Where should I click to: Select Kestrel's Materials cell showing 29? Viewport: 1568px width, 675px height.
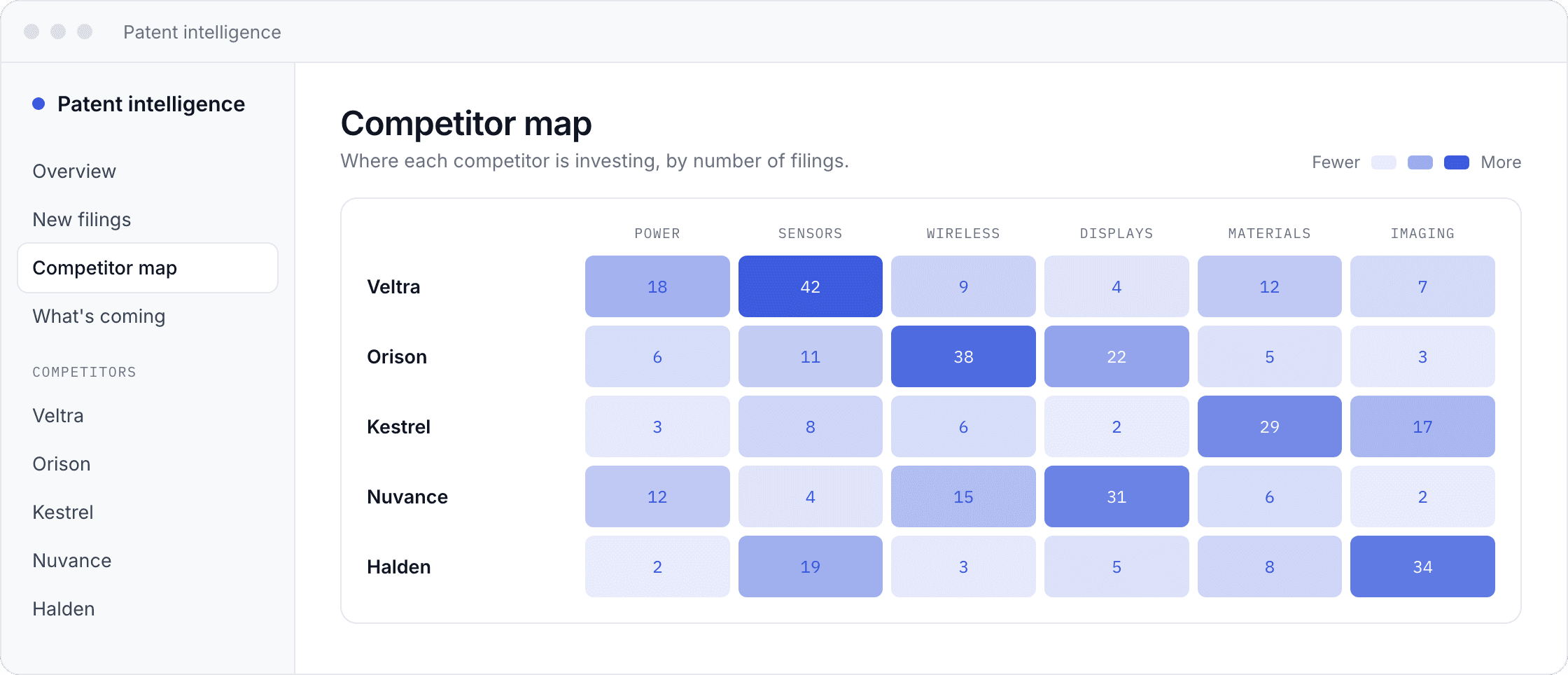[x=1270, y=426]
